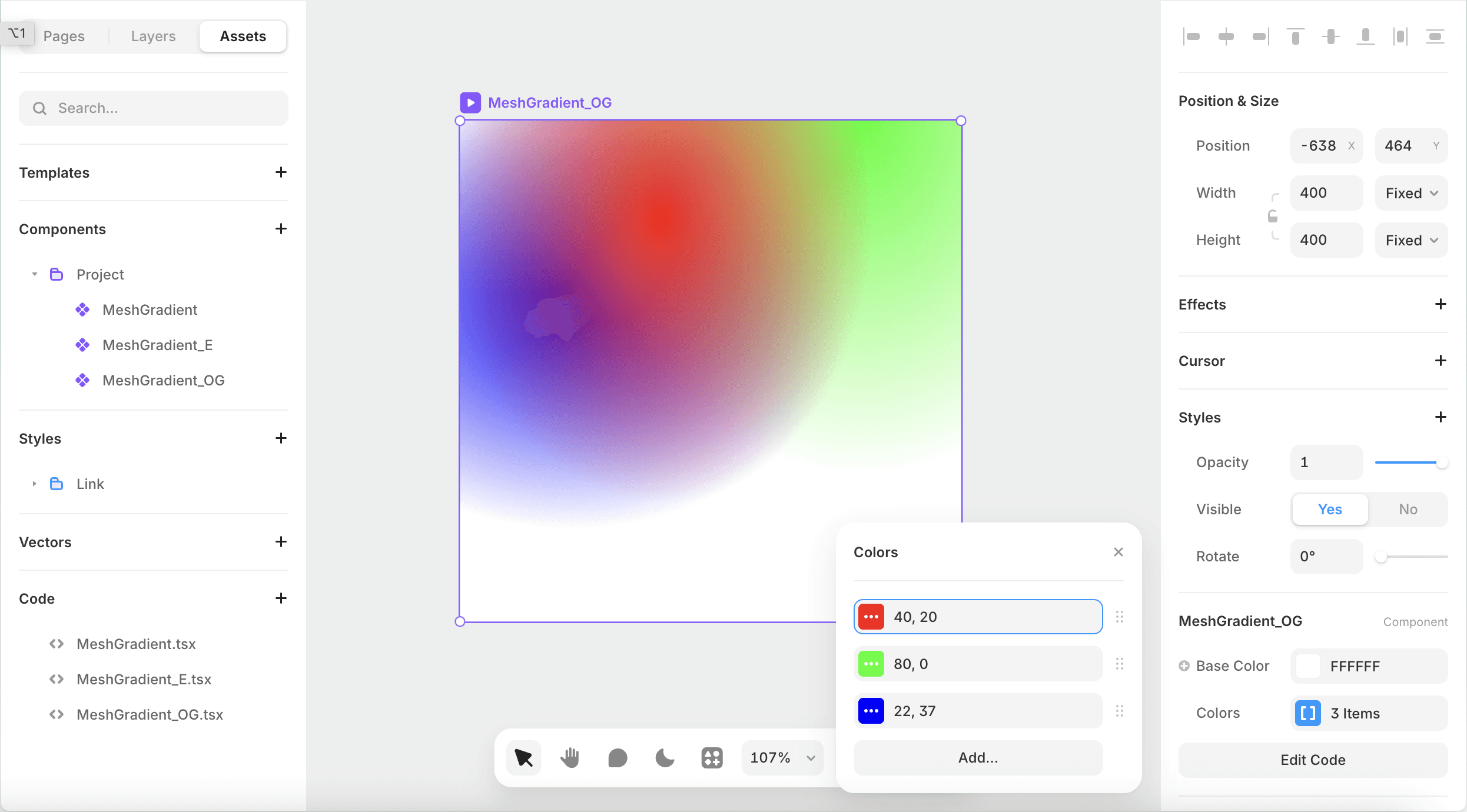Screen dimensions: 1467x812
Task: Set Visible to No
Action: pos(1408,509)
